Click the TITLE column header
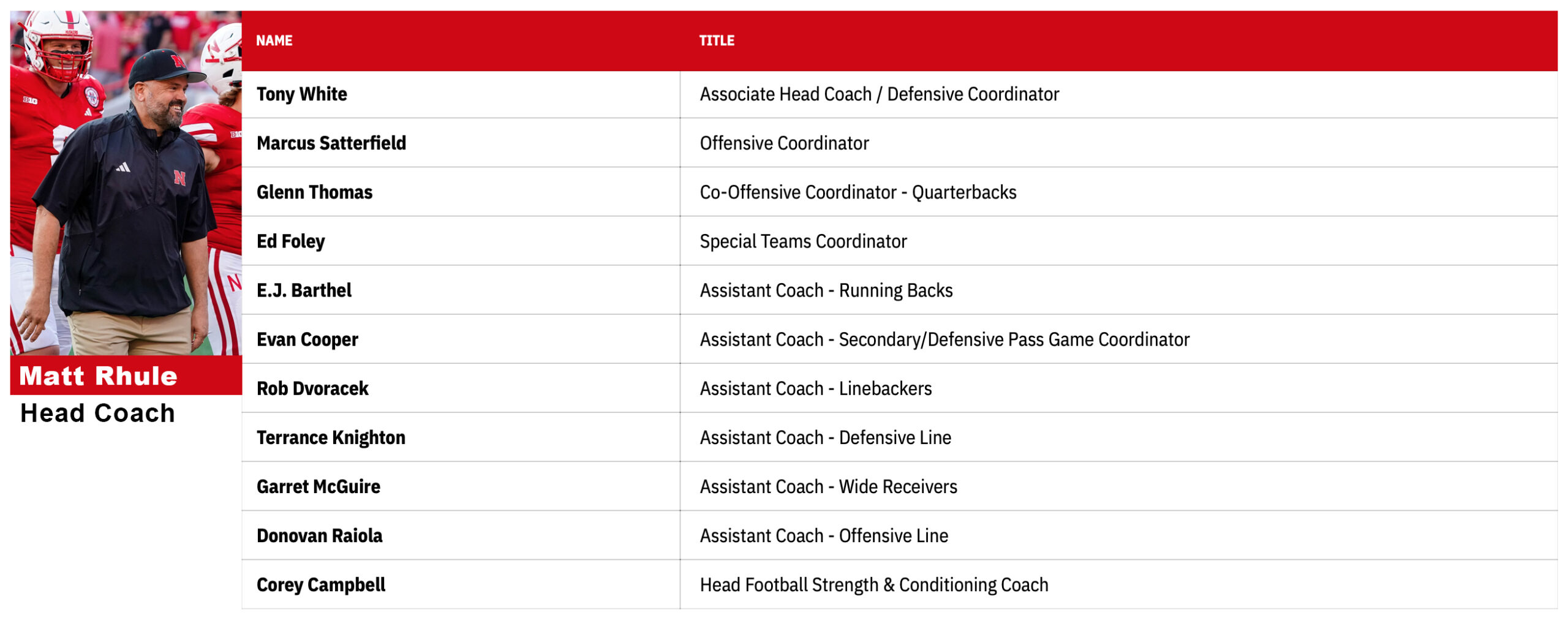1568x623 pixels. tap(717, 40)
